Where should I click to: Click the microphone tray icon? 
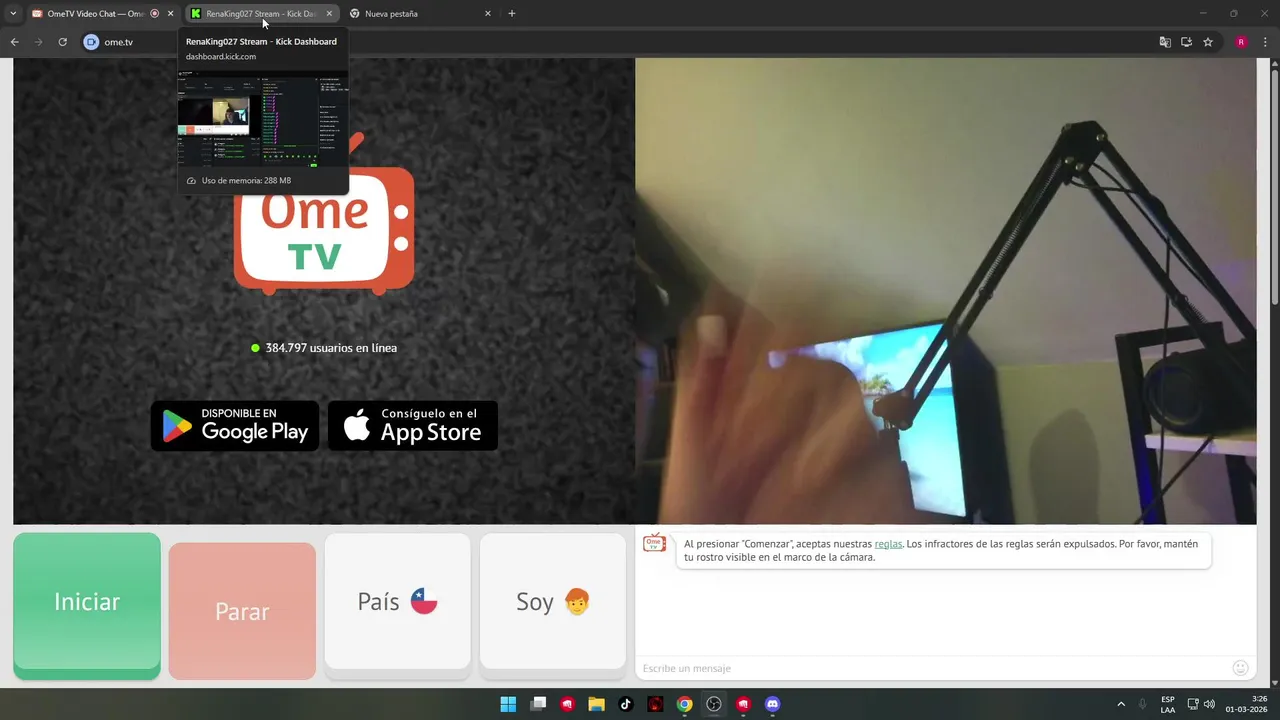click(1143, 704)
